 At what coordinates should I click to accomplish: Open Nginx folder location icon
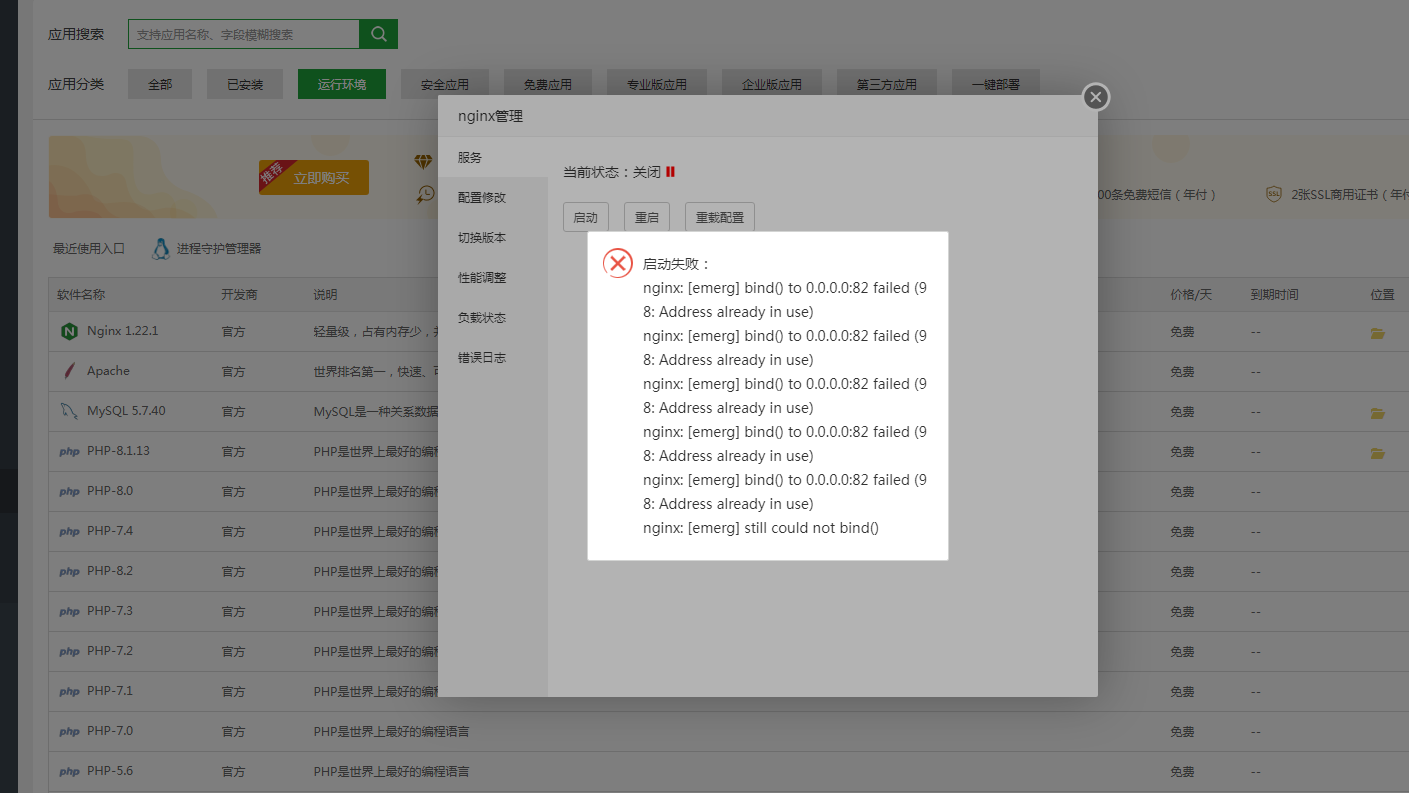point(1378,333)
